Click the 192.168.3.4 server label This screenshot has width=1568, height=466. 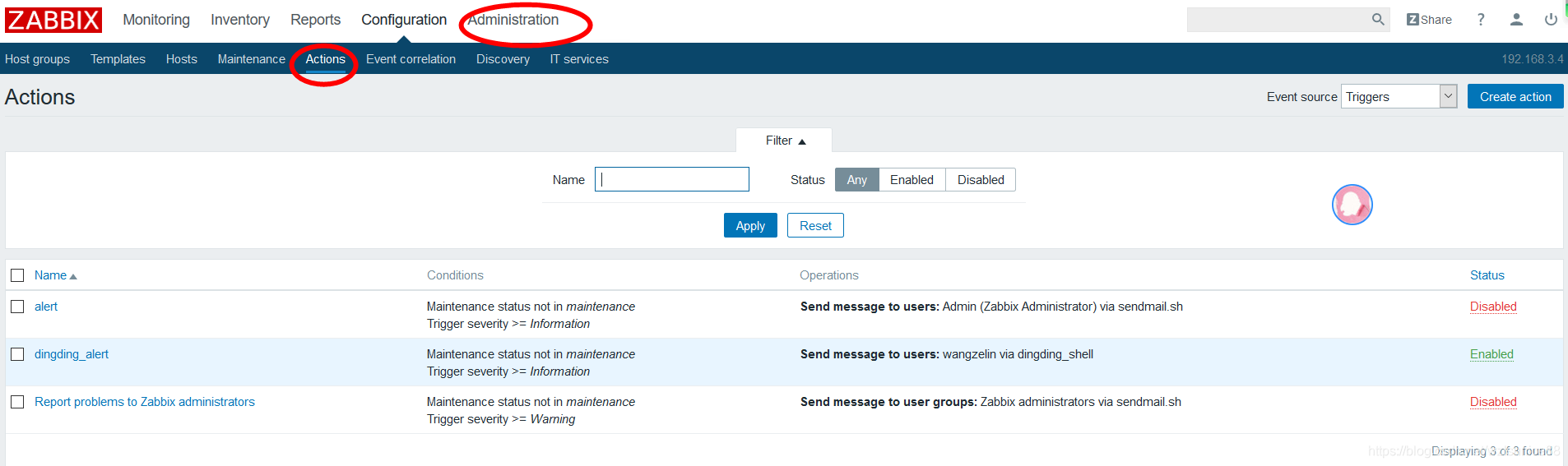[x=1533, y=59]
